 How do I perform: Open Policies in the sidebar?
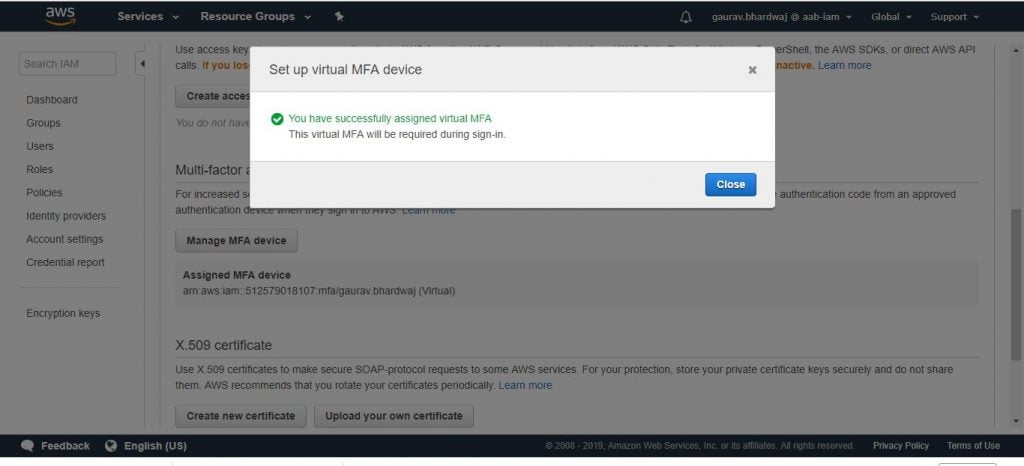[44, 193]
